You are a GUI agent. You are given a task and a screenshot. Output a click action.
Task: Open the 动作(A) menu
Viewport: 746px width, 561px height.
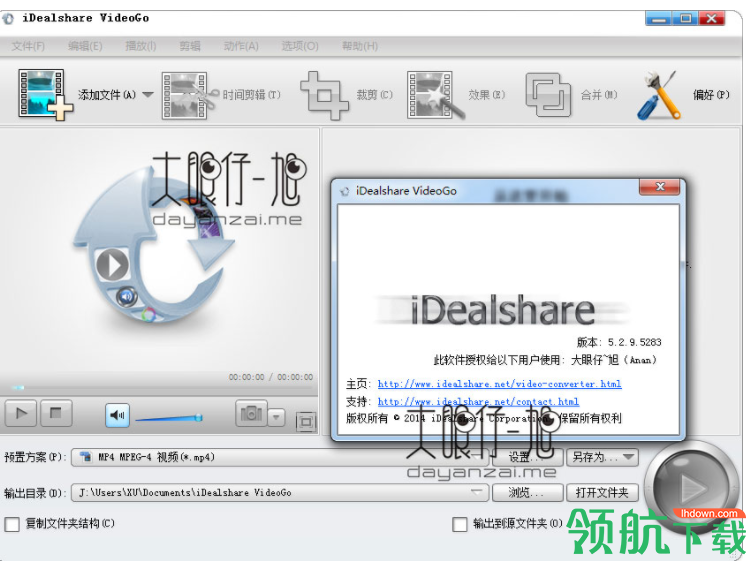tap(241, 46)
